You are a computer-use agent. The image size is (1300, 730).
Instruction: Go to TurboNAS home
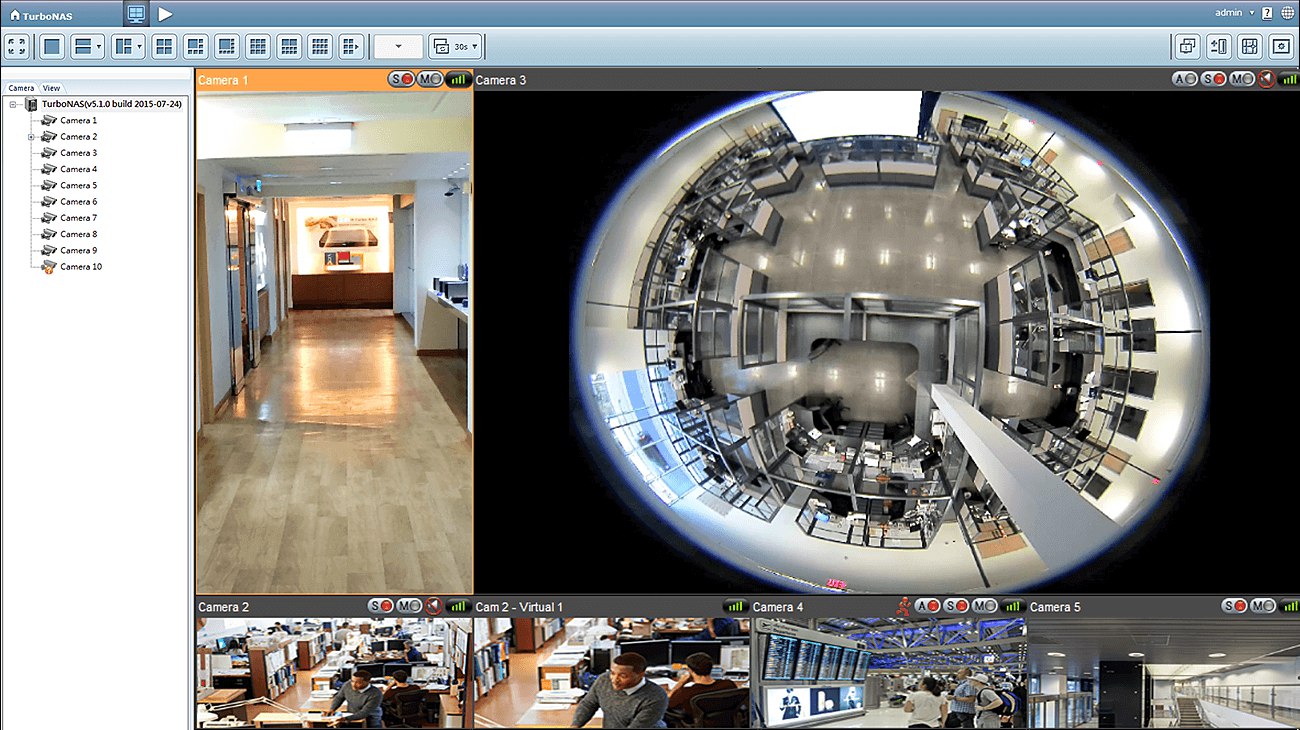coord(43,14)
